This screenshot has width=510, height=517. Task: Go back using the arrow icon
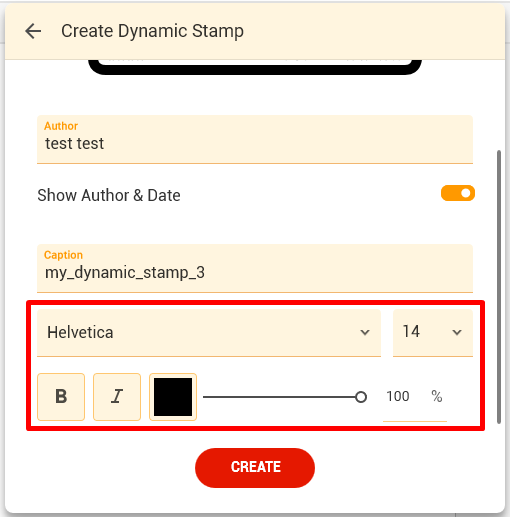[x=33, y=31]
